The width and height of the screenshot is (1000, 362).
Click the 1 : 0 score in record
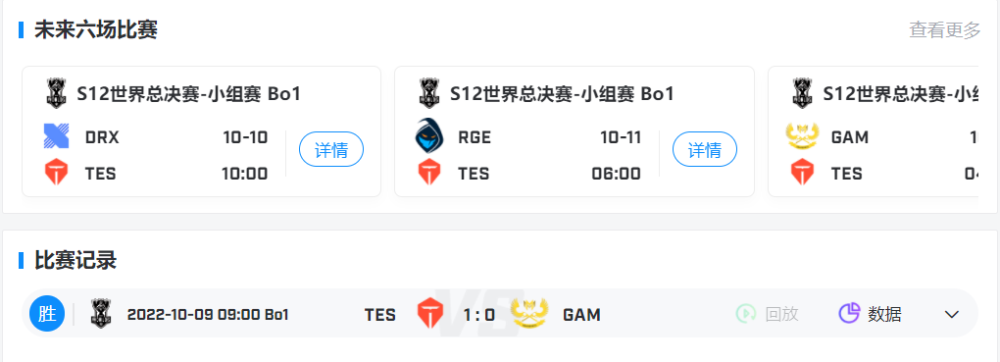coord(478,315)
